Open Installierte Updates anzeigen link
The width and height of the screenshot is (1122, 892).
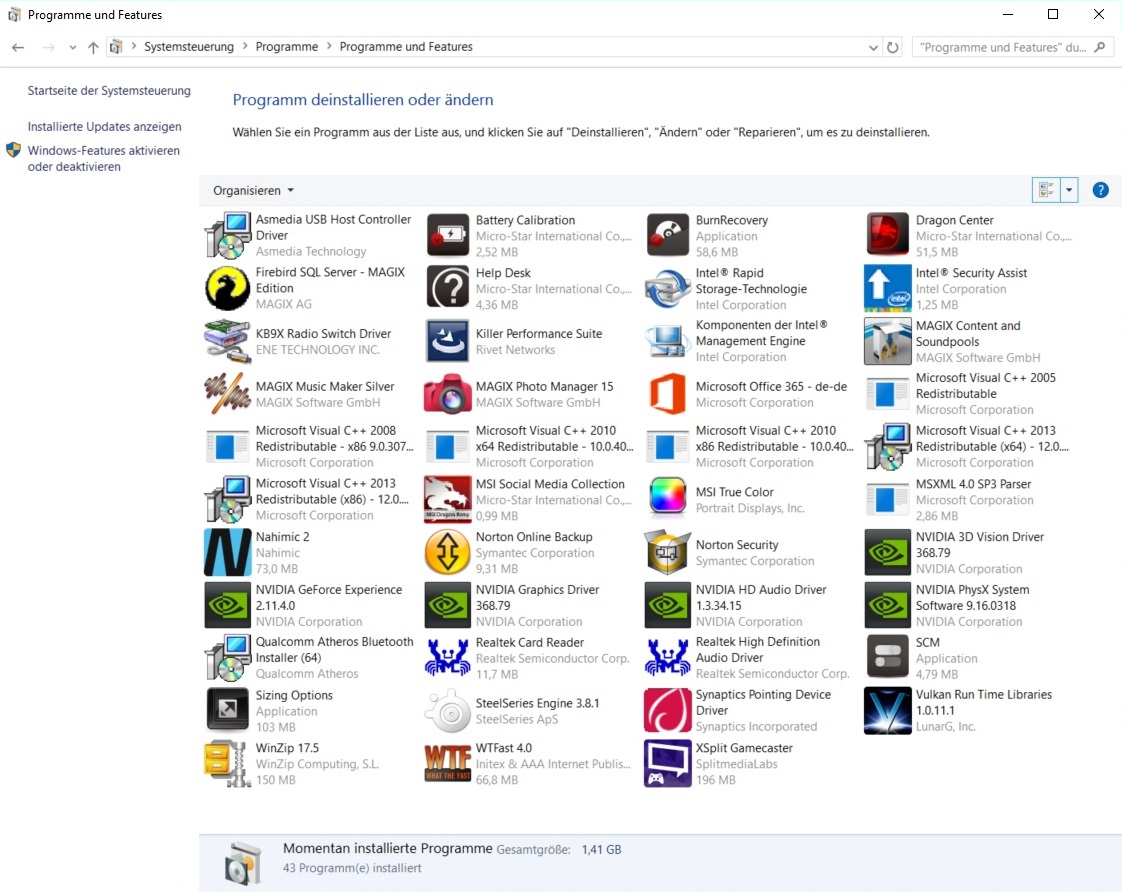click(104, 127)
